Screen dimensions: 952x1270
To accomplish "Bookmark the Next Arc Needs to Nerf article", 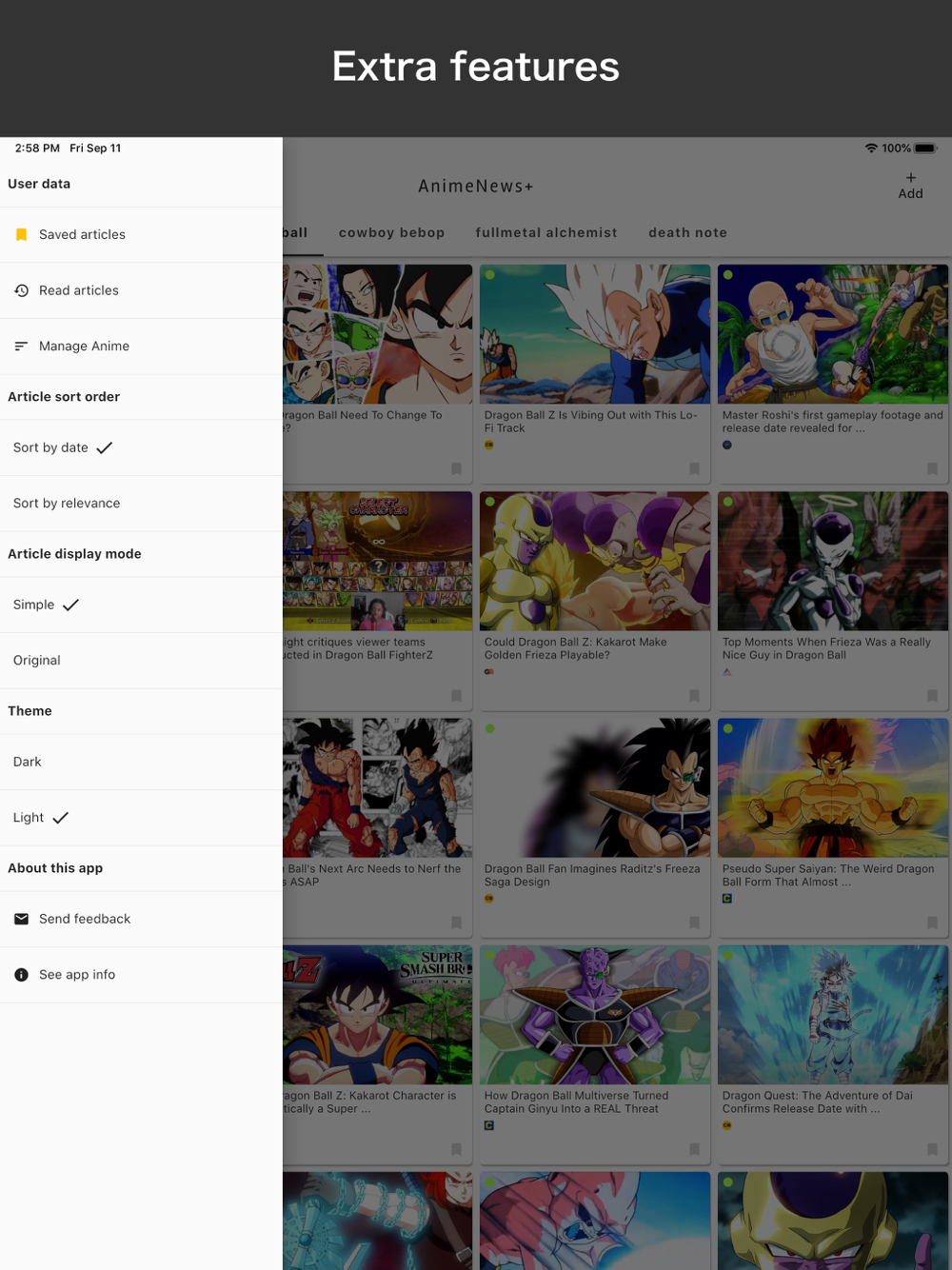I will coord(456,923).
